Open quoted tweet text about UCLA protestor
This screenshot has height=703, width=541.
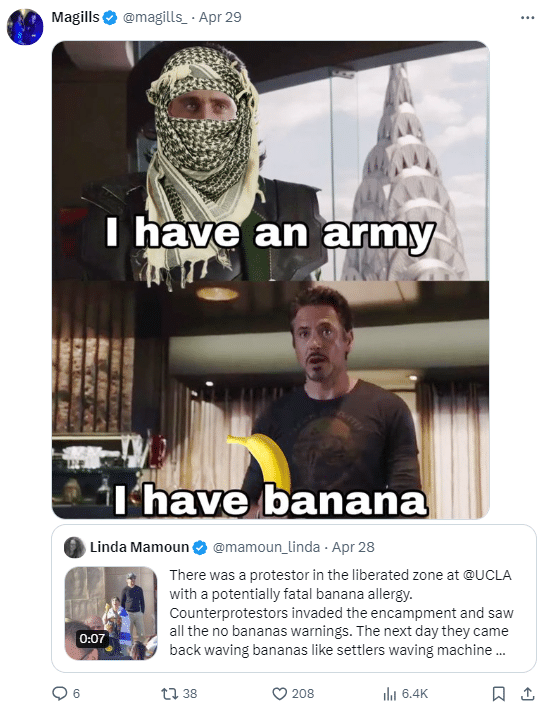341,612
